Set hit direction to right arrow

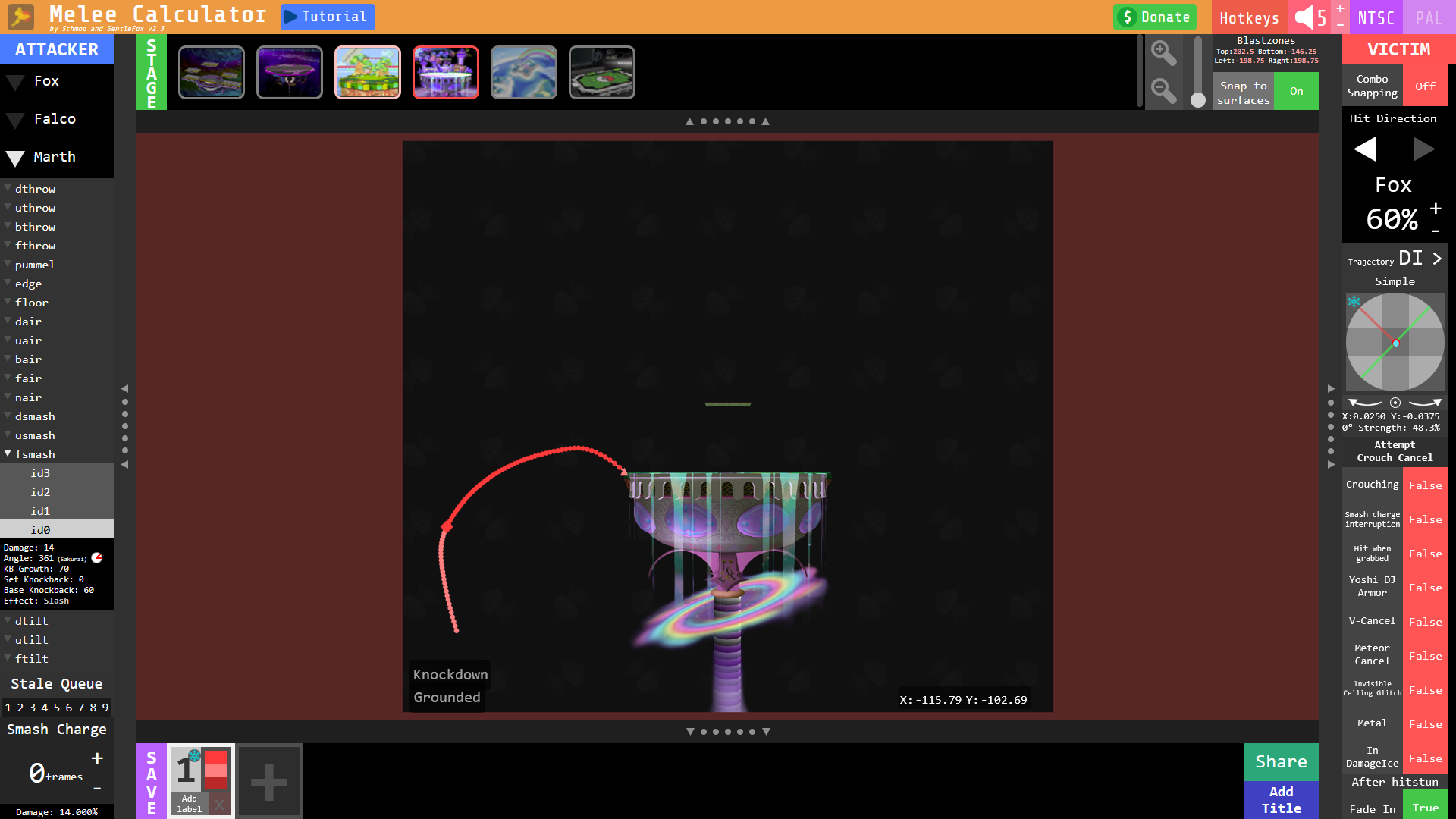tap(1423, 149)
